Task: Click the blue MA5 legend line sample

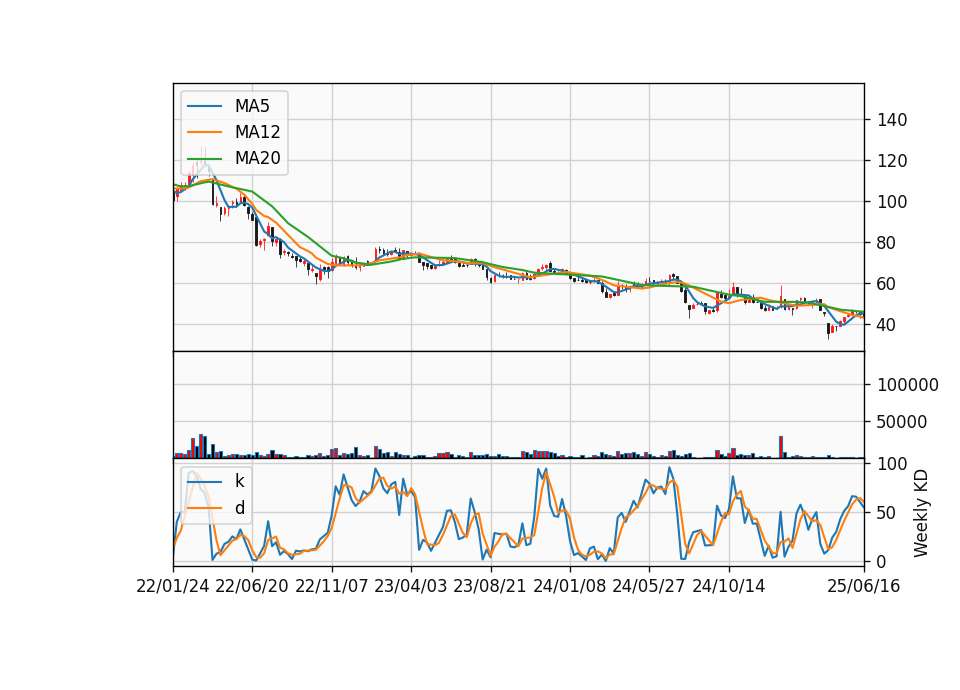Action: click(204, 106)
